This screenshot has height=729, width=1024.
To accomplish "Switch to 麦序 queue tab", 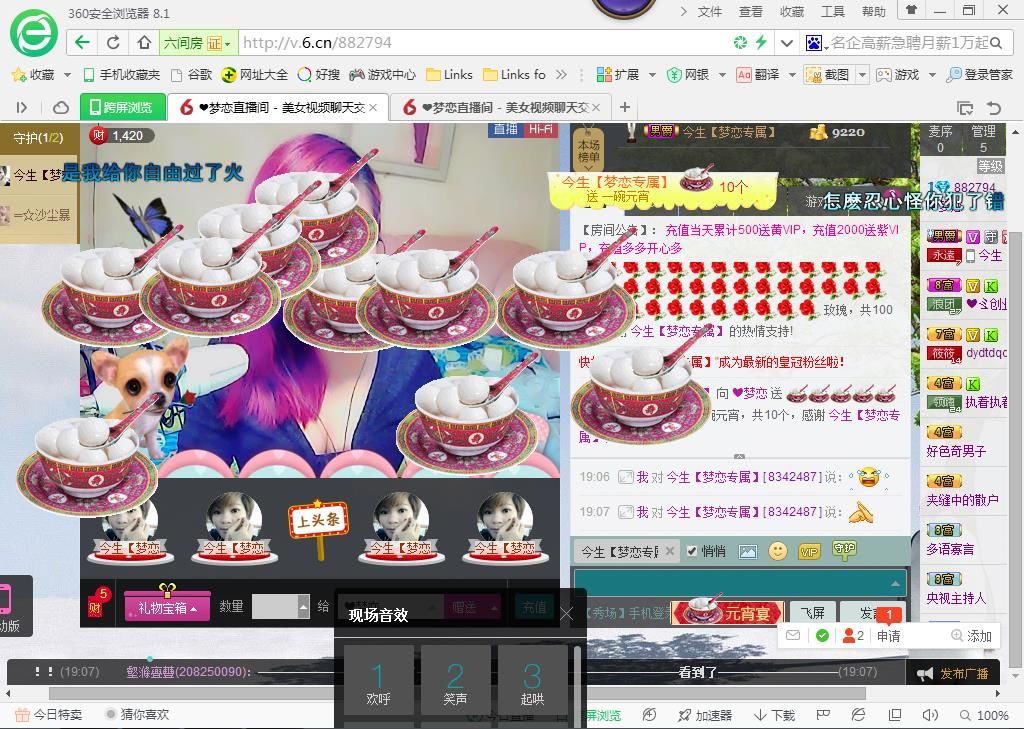I will tap(940, 138).
